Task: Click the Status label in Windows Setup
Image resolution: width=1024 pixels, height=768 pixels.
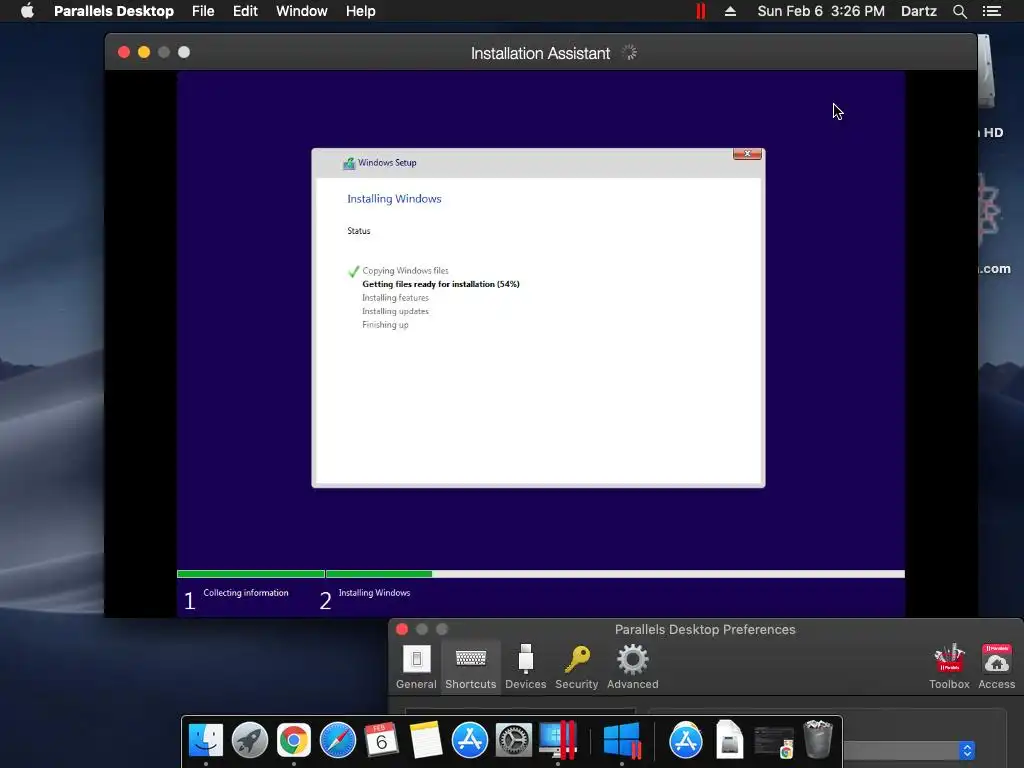Action: click(359, 231)
